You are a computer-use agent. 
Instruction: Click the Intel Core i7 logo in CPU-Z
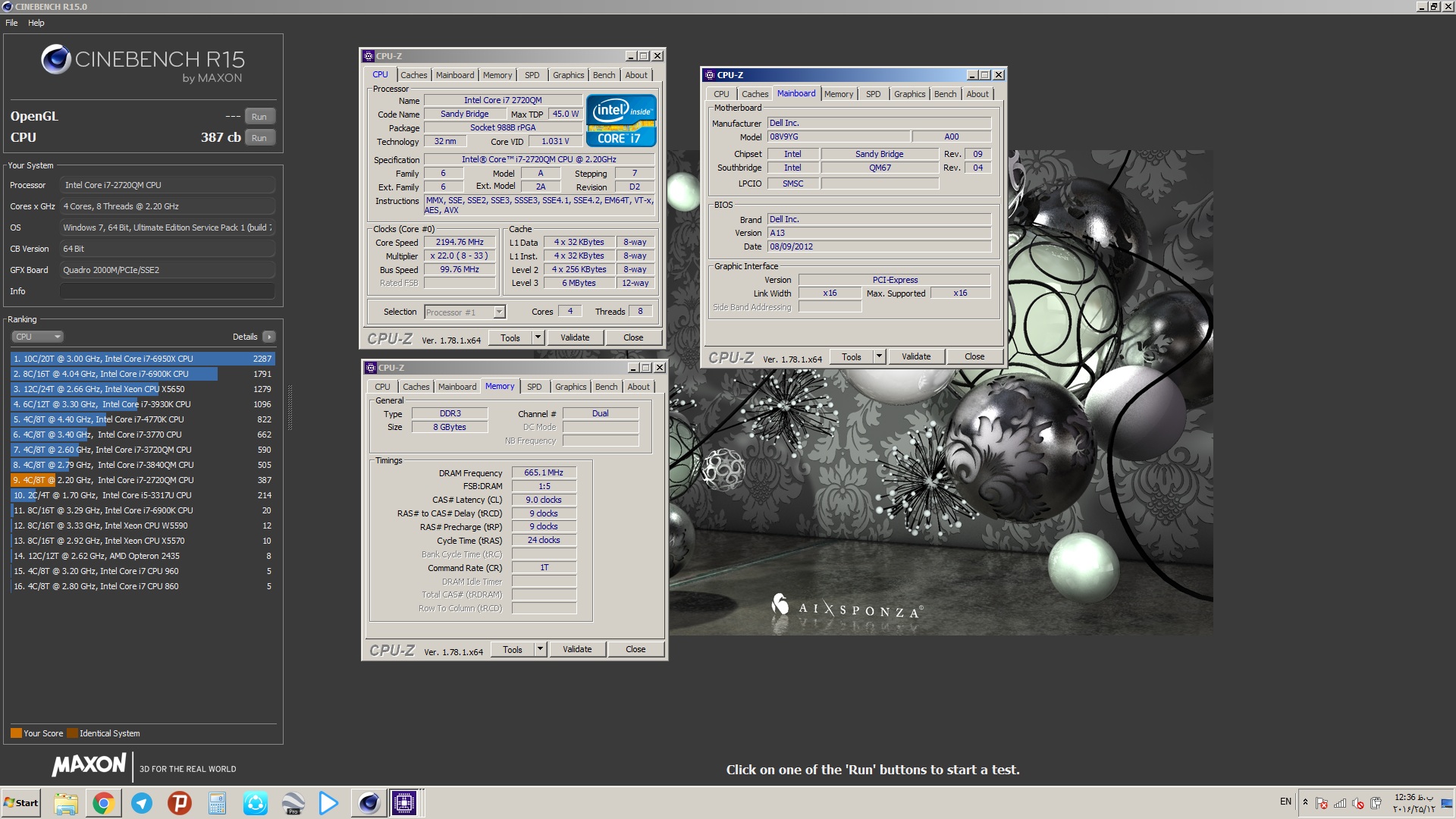click(621, 121)
